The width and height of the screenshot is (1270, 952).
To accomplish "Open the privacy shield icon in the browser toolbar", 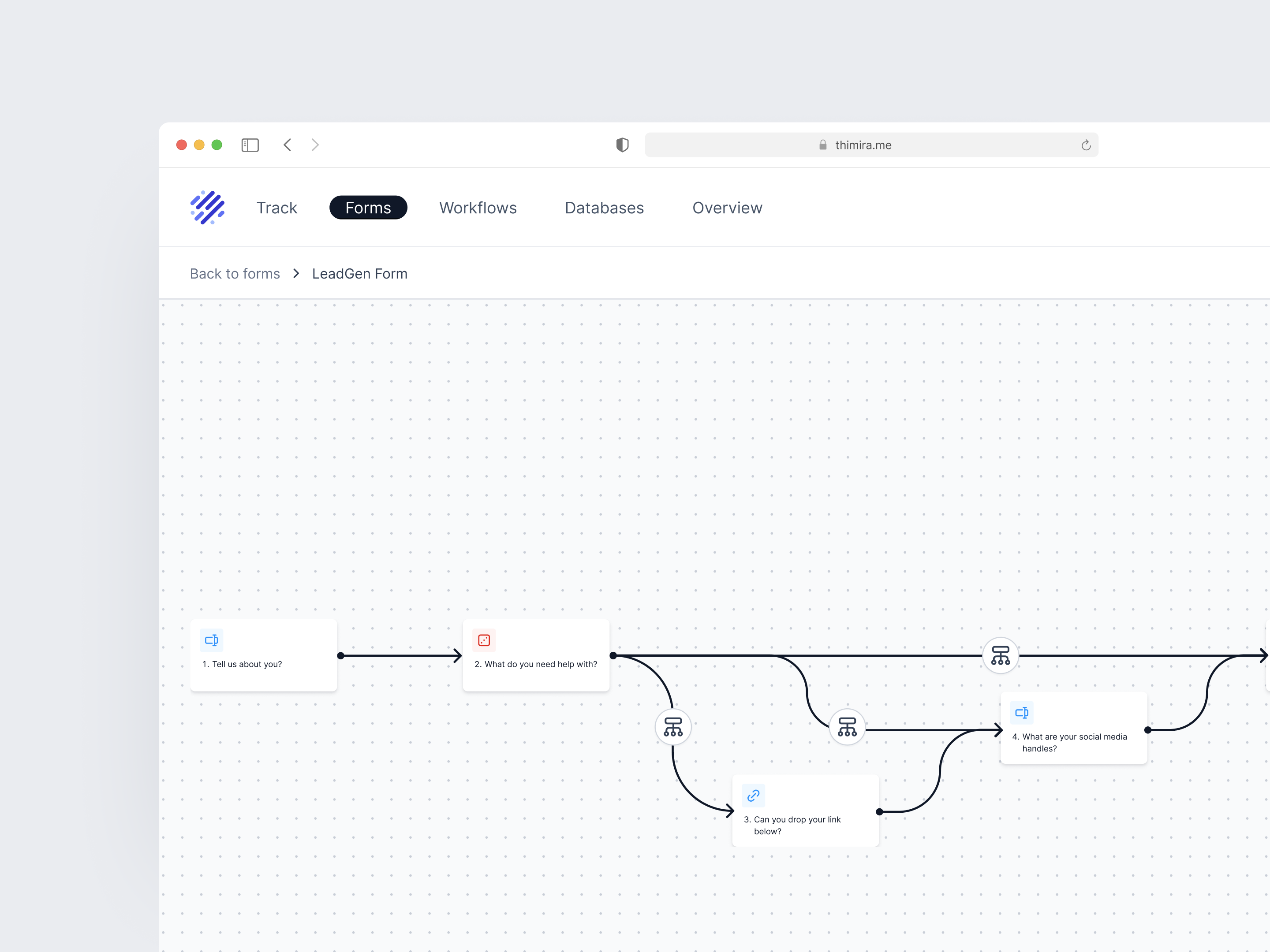I will (x=622, y=145).
